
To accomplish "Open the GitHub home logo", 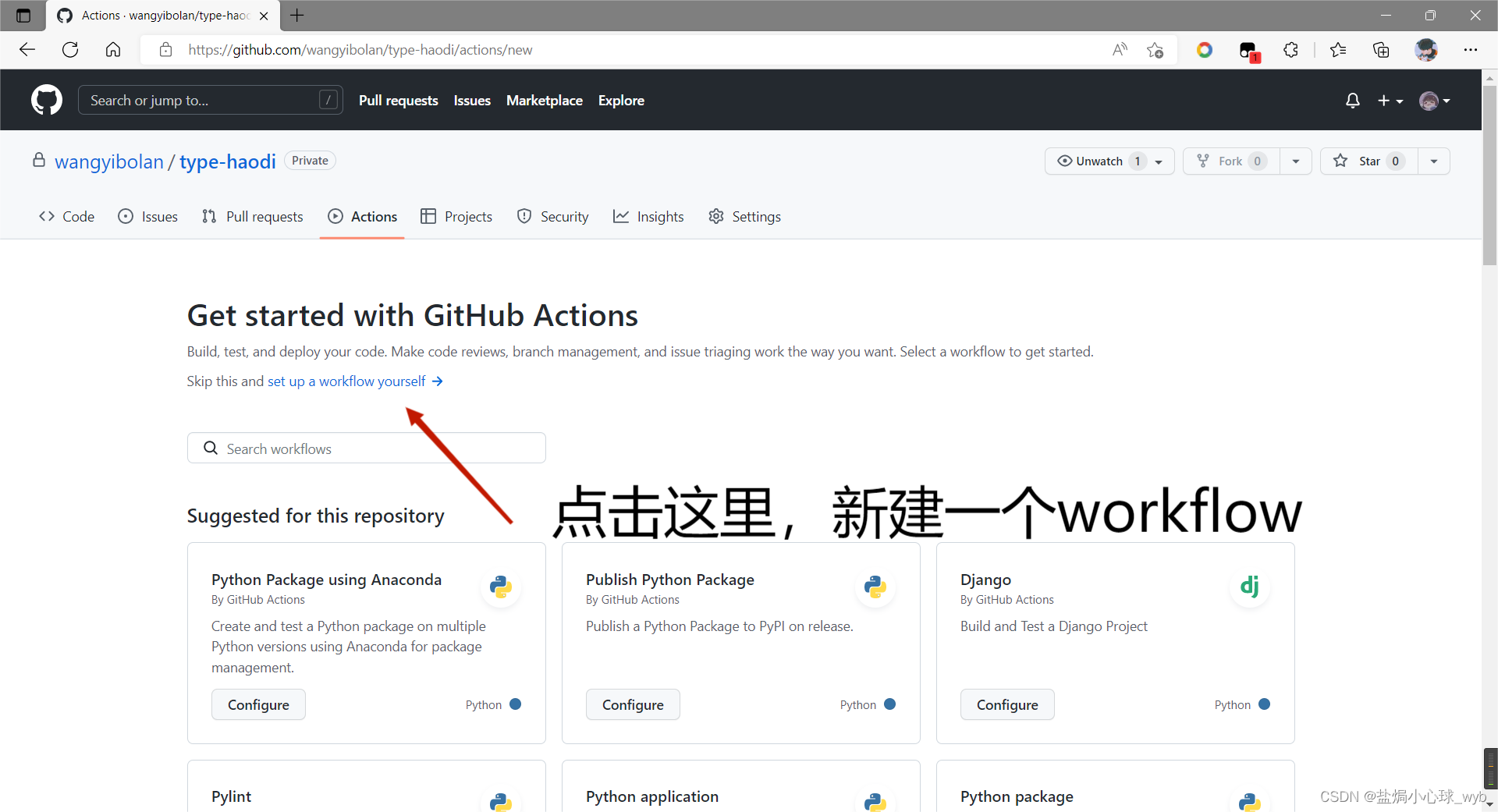I will pos(47,100).
